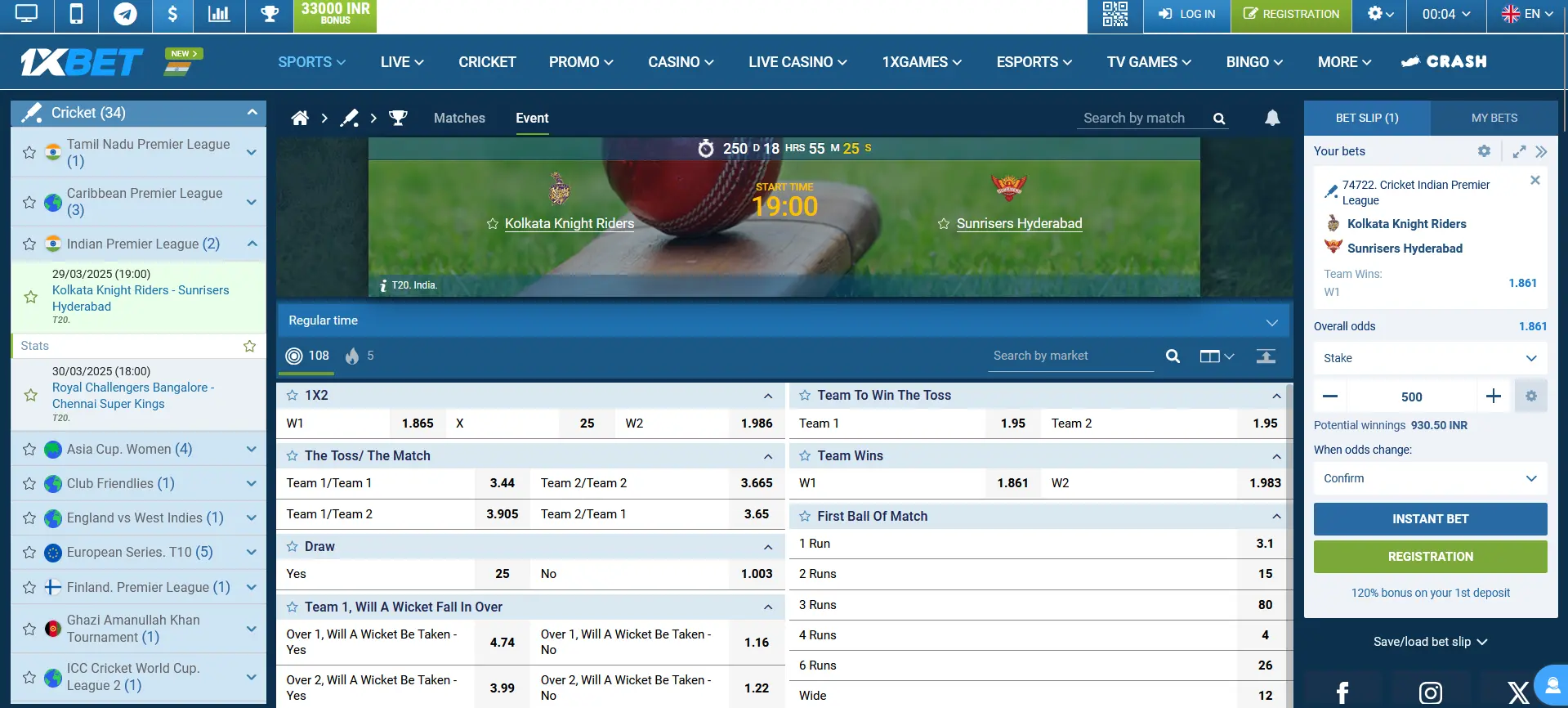Click the search by match magnifier icon
This screenshot has width=1568, height=708.
click(1219, 119)
